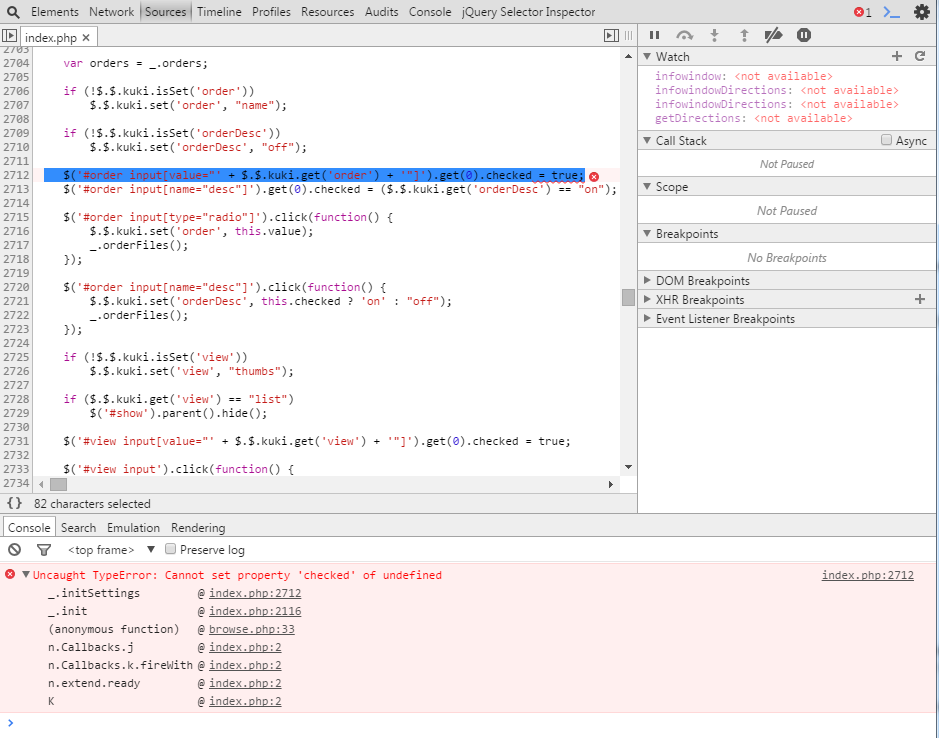Add a new watch expression
Viewport: 939px width, 738px height.
tap(897, 57)
